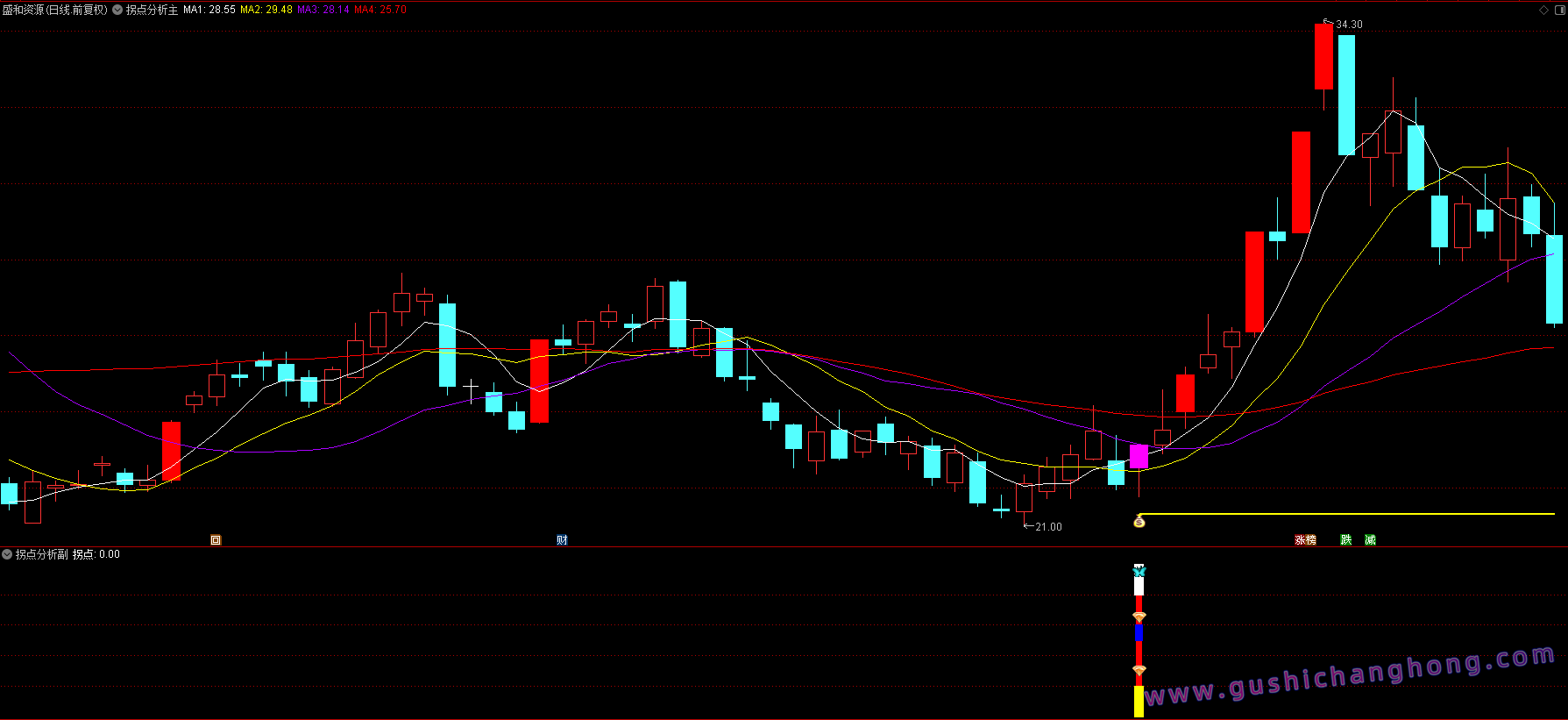Viewport: 1568px width, 720px height.
Task: Click the lower orange diamond icon
Action: point(1139,671)
